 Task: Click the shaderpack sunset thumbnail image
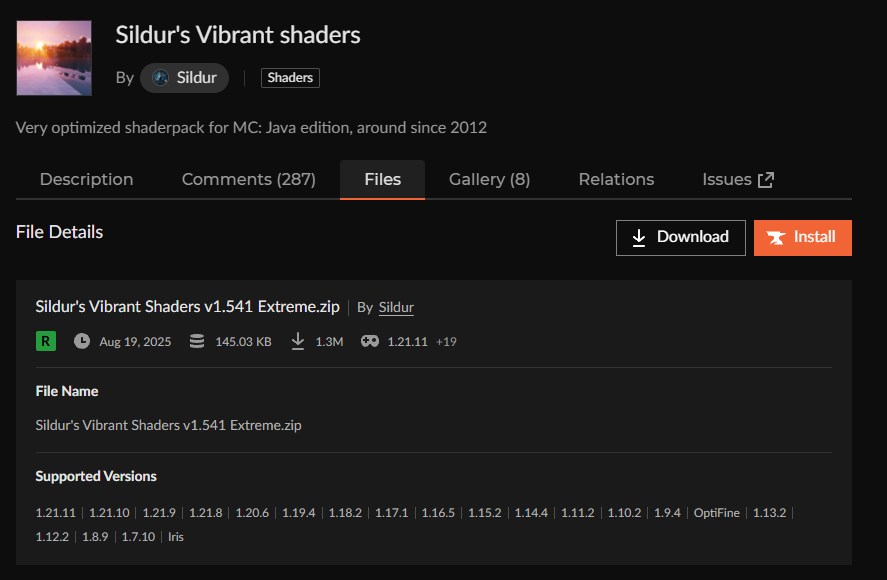[x=53, y=57]
